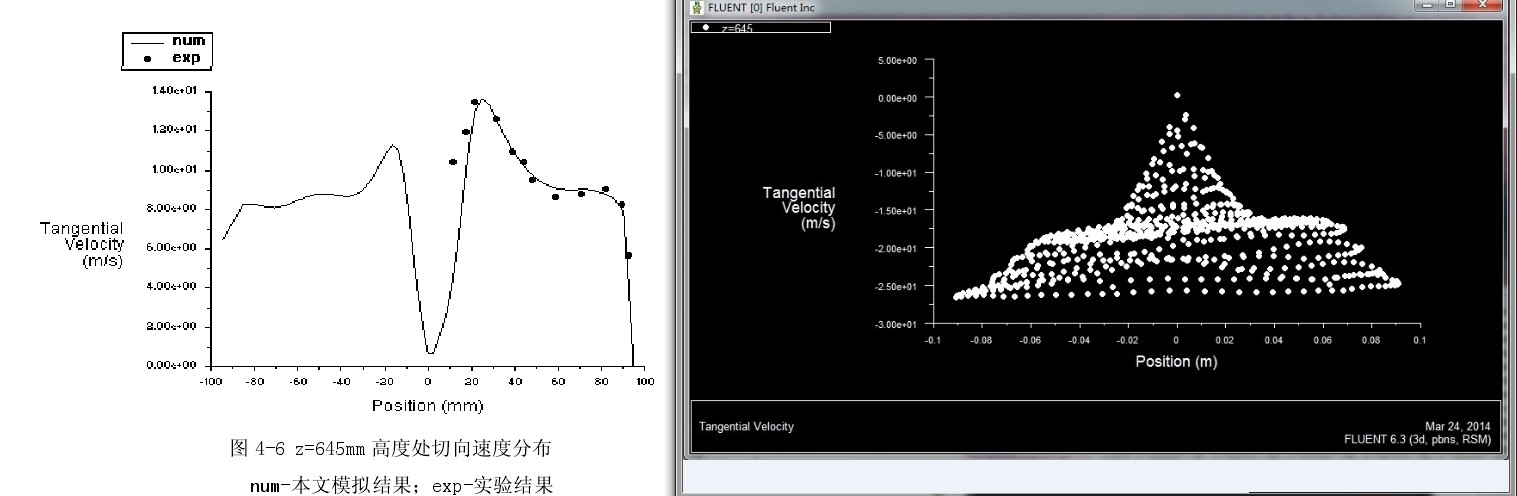Click the exp dot symbol in left legend

(148, 58)
